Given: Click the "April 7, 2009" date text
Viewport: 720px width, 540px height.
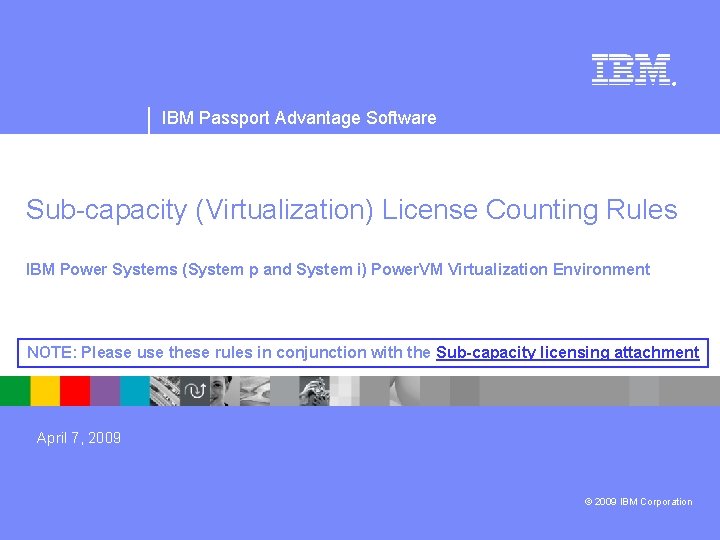Looking at the screenshot, I should [79, 438].
